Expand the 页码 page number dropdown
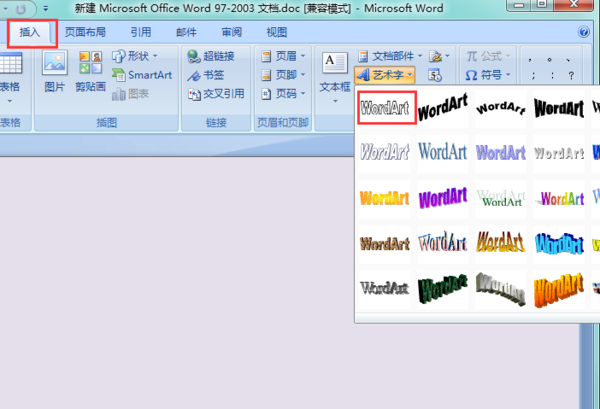 click(303, 93)
